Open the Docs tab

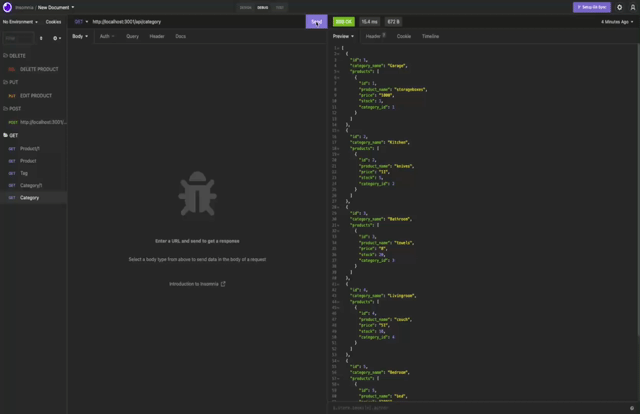point(180,36)
